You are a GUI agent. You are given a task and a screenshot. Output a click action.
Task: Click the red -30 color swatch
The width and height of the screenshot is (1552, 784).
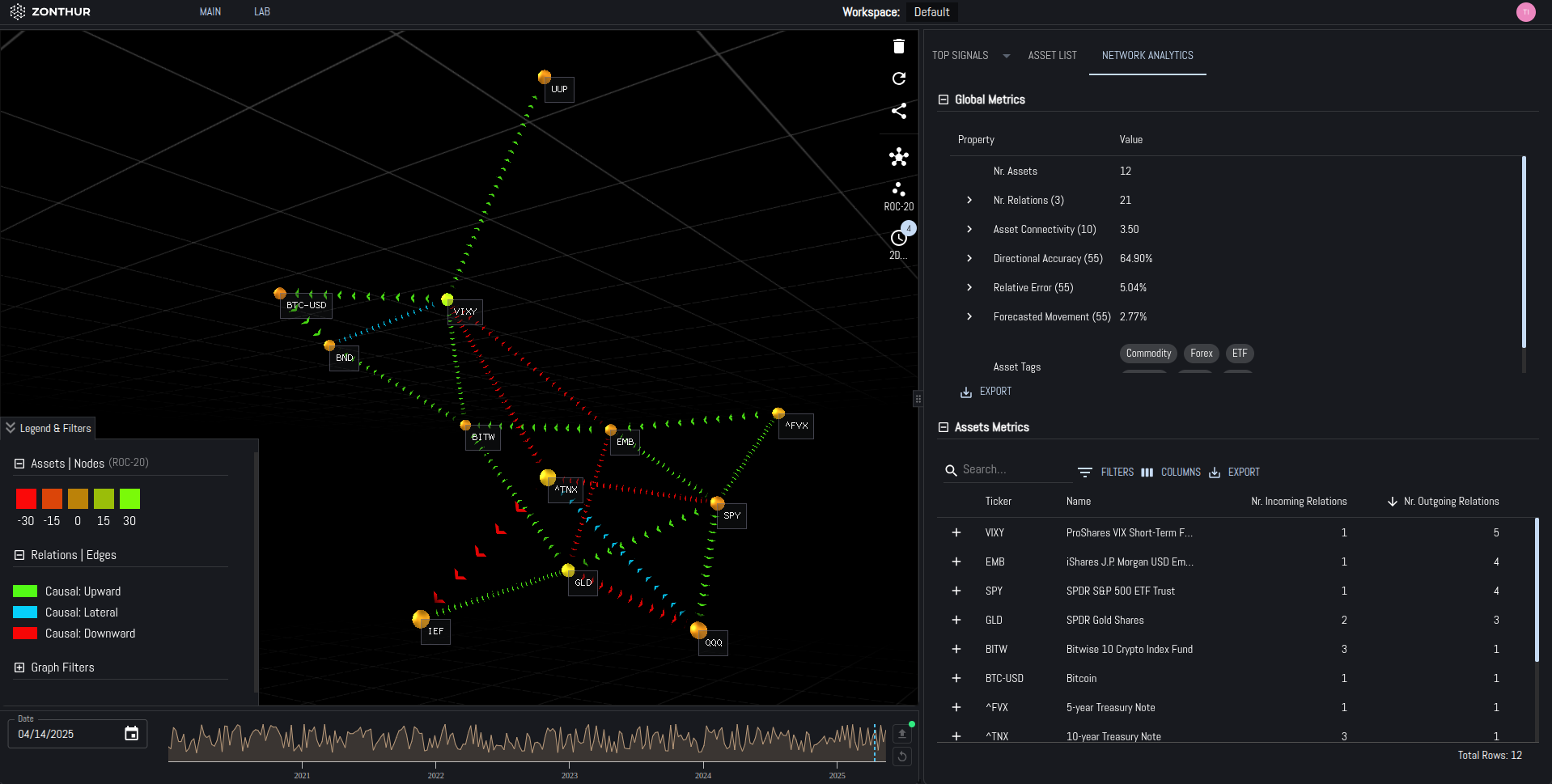click(x=26, y=498)
